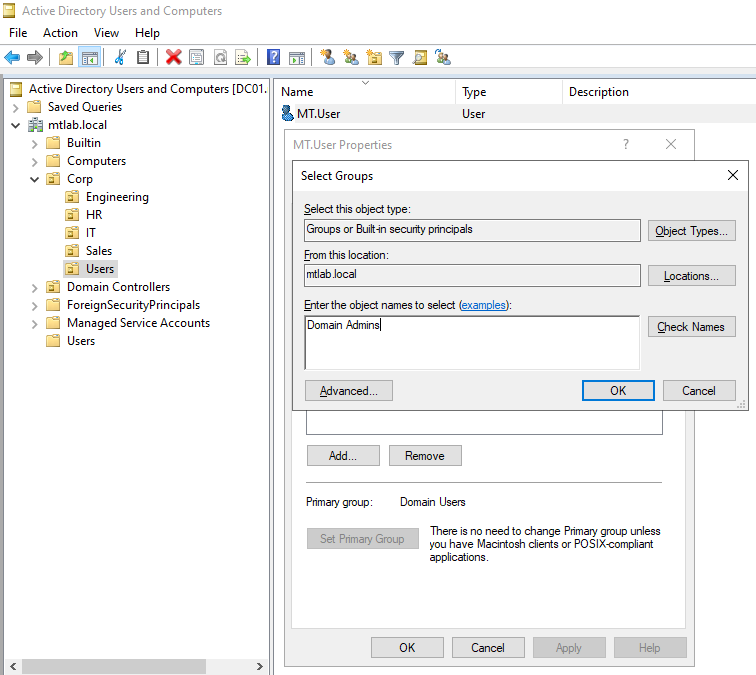Click the Check Names button
756x675 pixels.
(691, 326)
